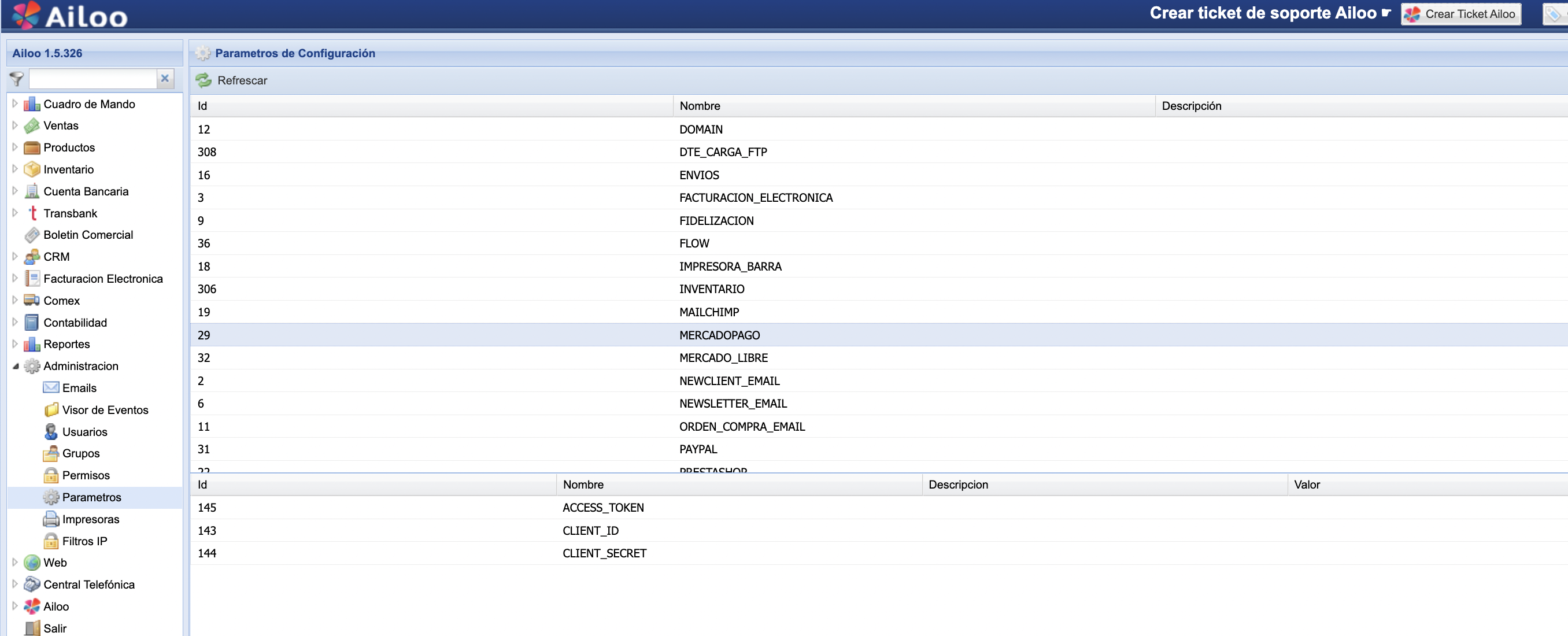Collapse the Administracion tree node
This screenshot has height=636, width=1568.
tap(15, 366)
